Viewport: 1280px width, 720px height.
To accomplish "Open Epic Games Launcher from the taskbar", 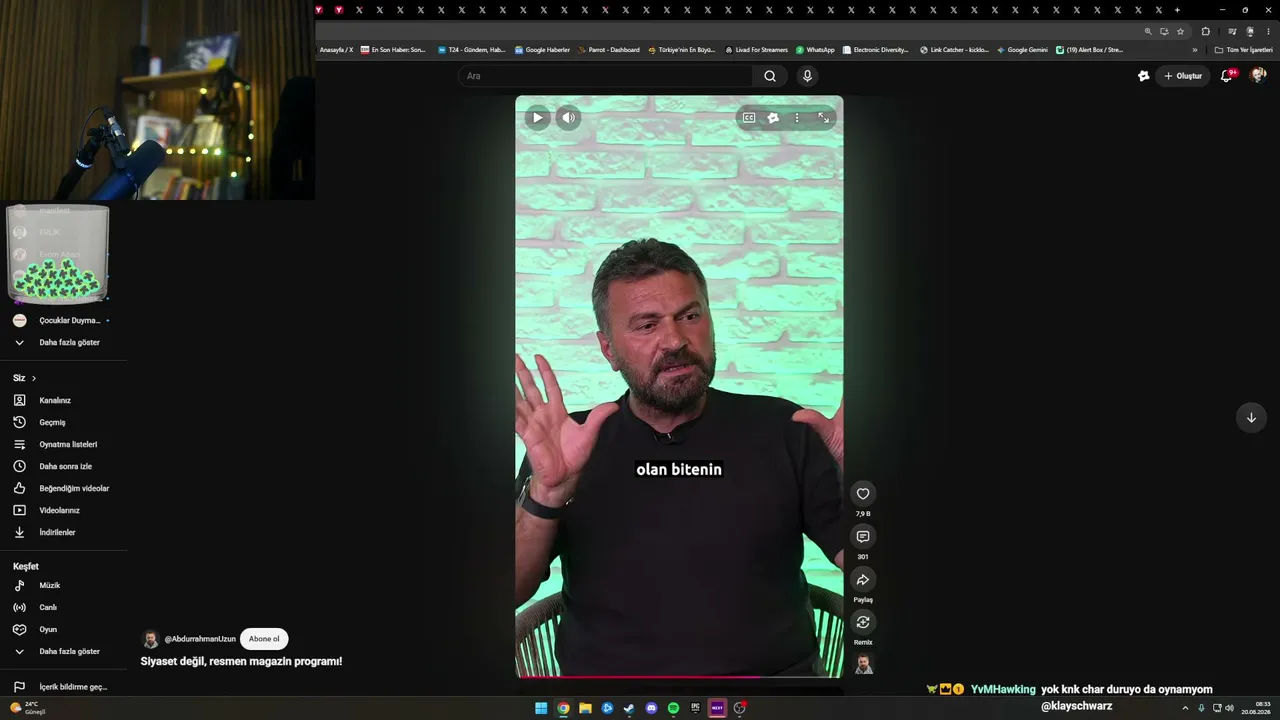I will tap(695, 708).
